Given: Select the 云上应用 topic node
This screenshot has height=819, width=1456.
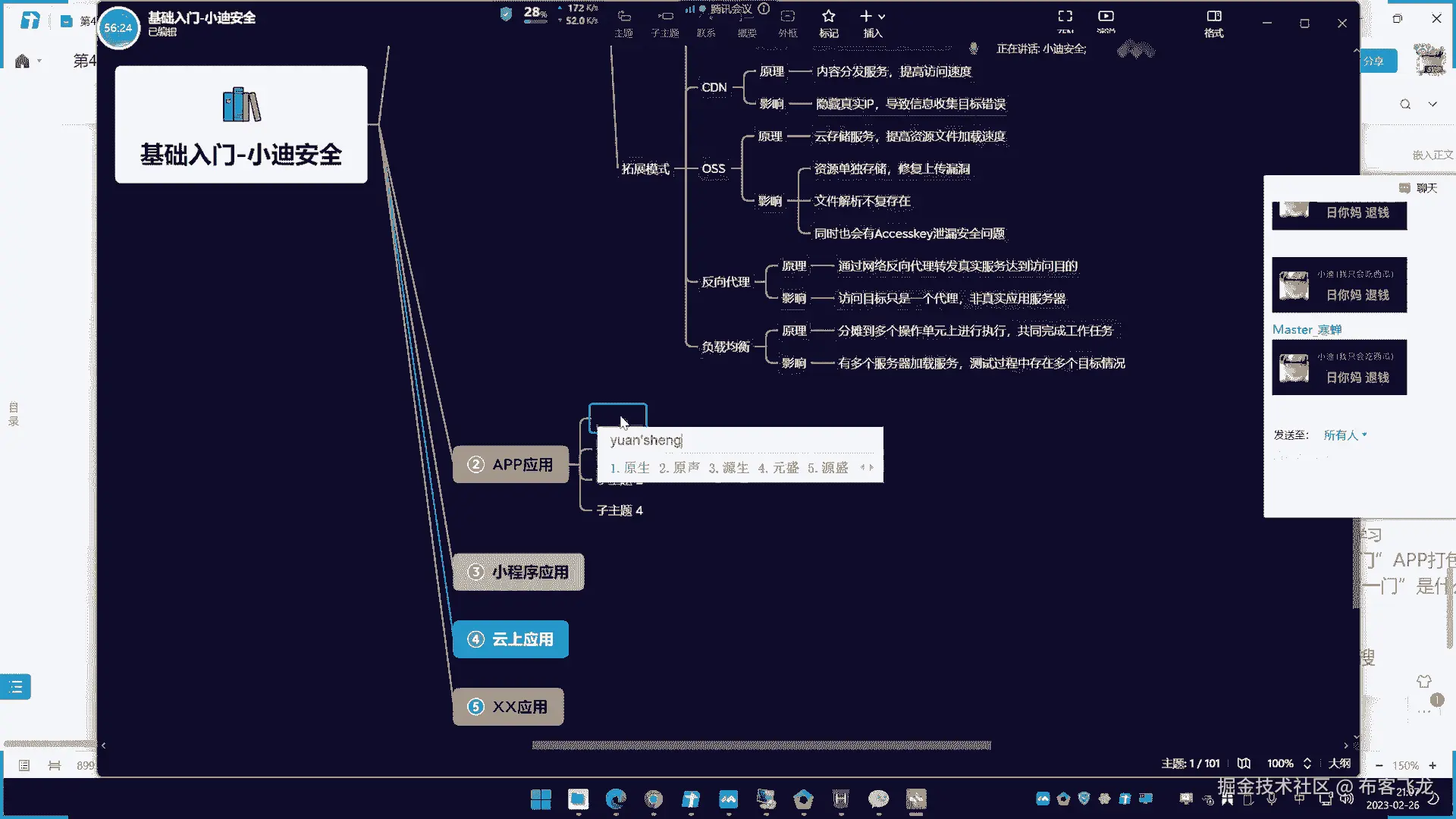Looking at the screenshot, I should (510, 639).
